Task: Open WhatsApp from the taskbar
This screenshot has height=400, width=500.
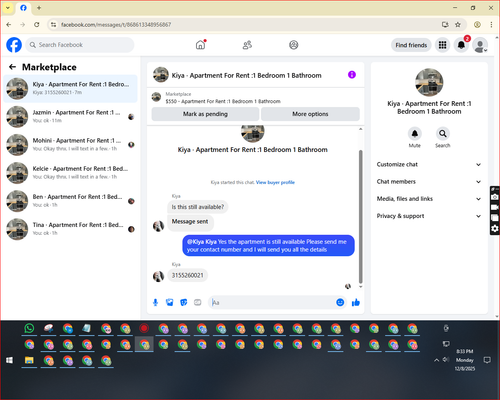Action: (29, 328)
